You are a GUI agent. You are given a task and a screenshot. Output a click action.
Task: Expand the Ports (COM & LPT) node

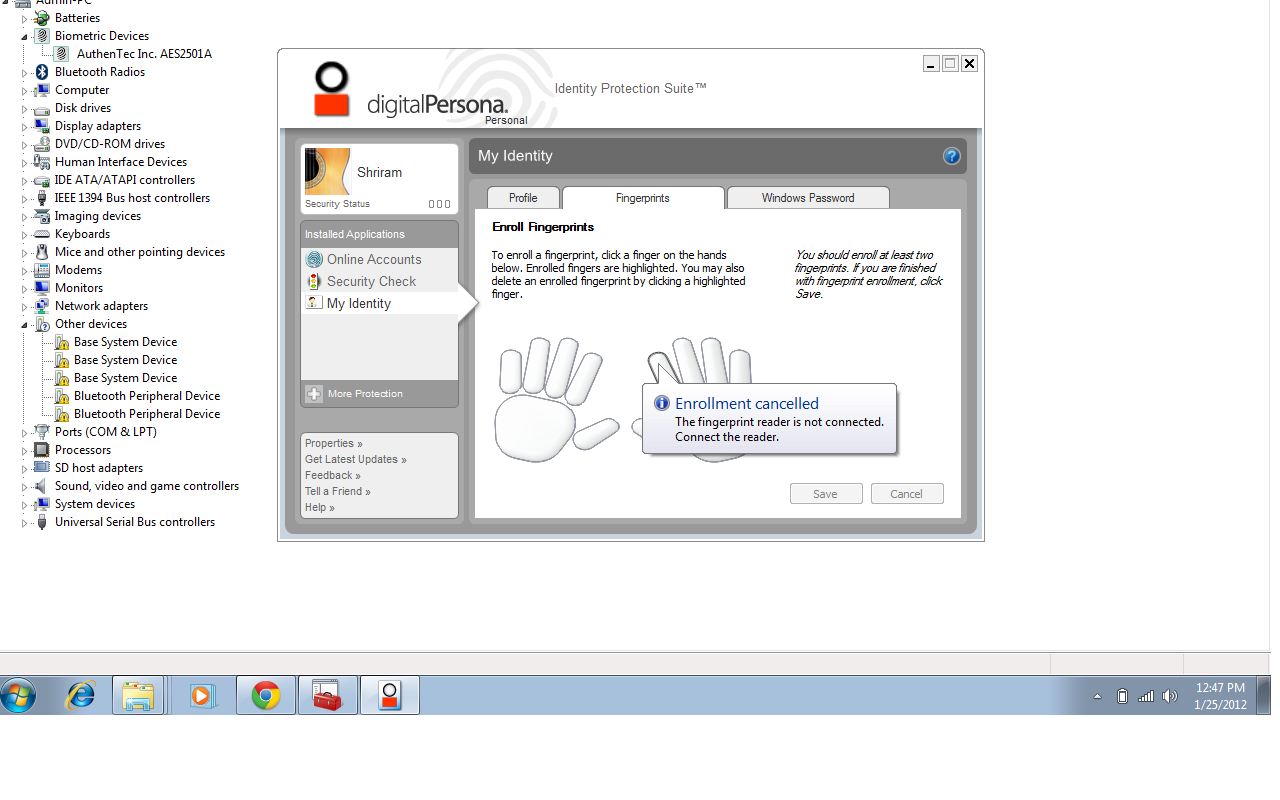25,432
